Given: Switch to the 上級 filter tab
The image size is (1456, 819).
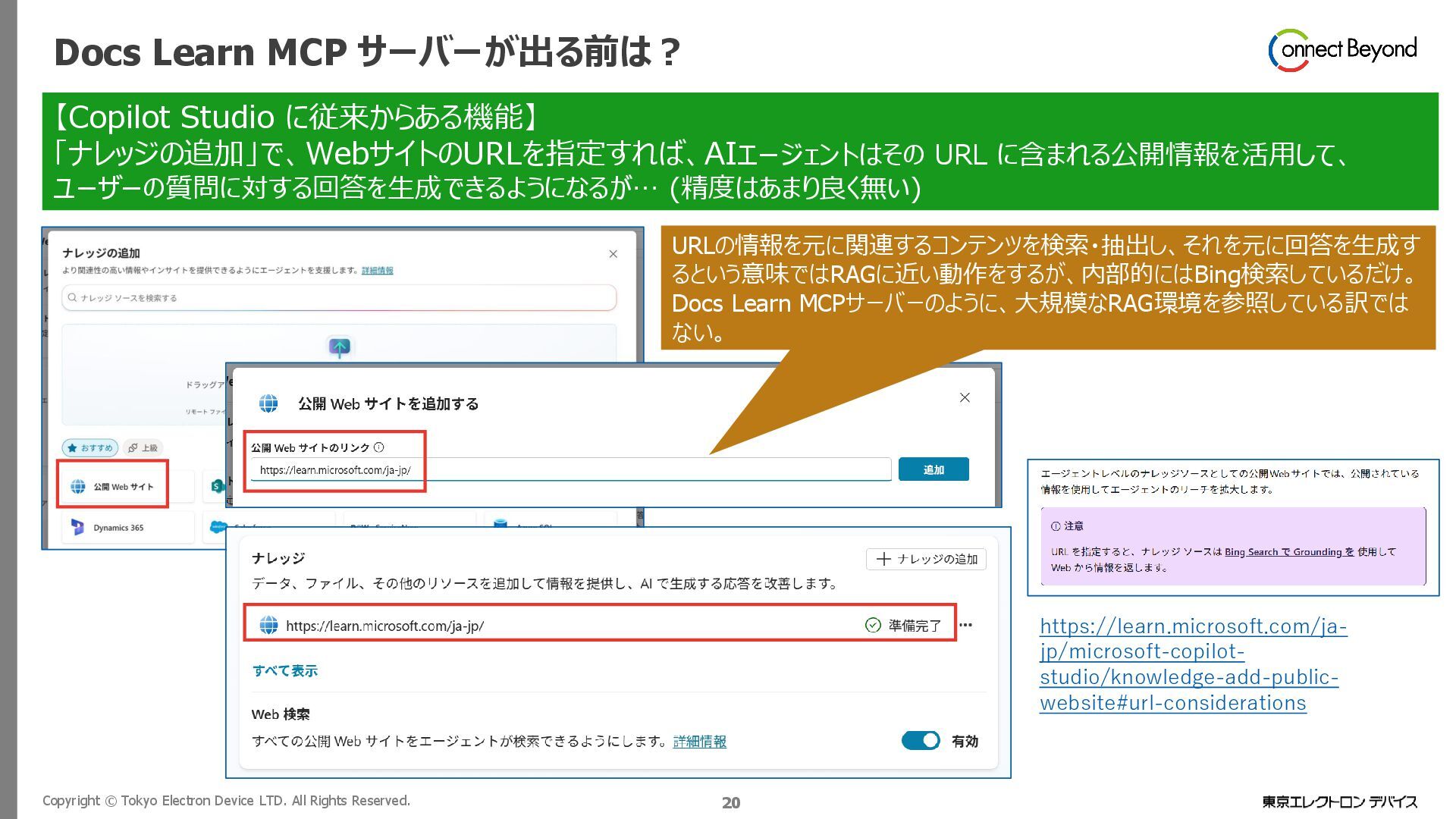Looking at the screenshot, I should (x=143, y=447).
